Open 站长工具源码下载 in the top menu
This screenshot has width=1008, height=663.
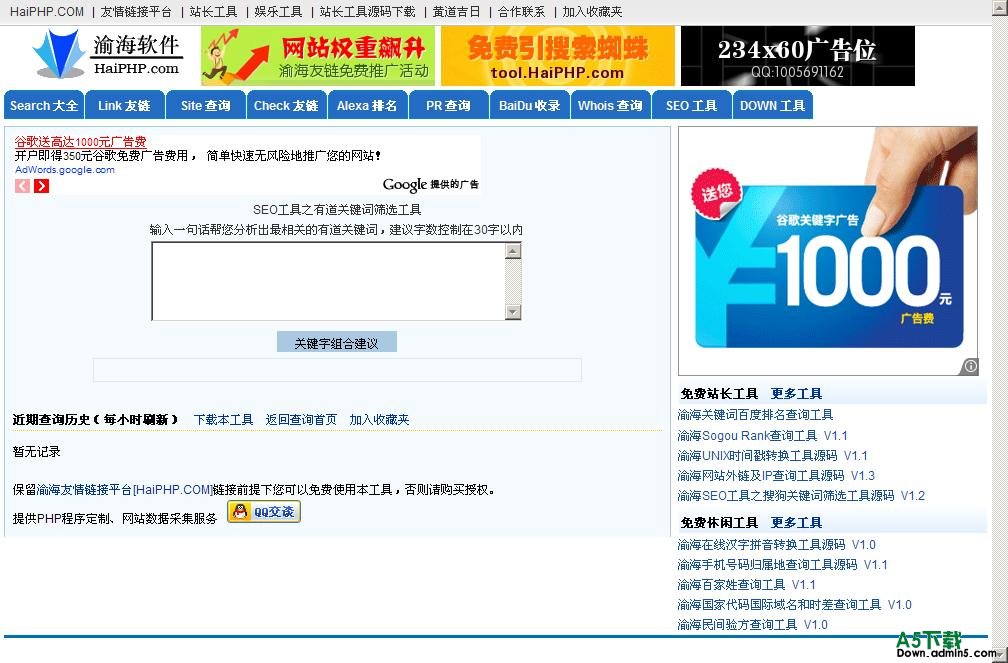coord(368,12)
